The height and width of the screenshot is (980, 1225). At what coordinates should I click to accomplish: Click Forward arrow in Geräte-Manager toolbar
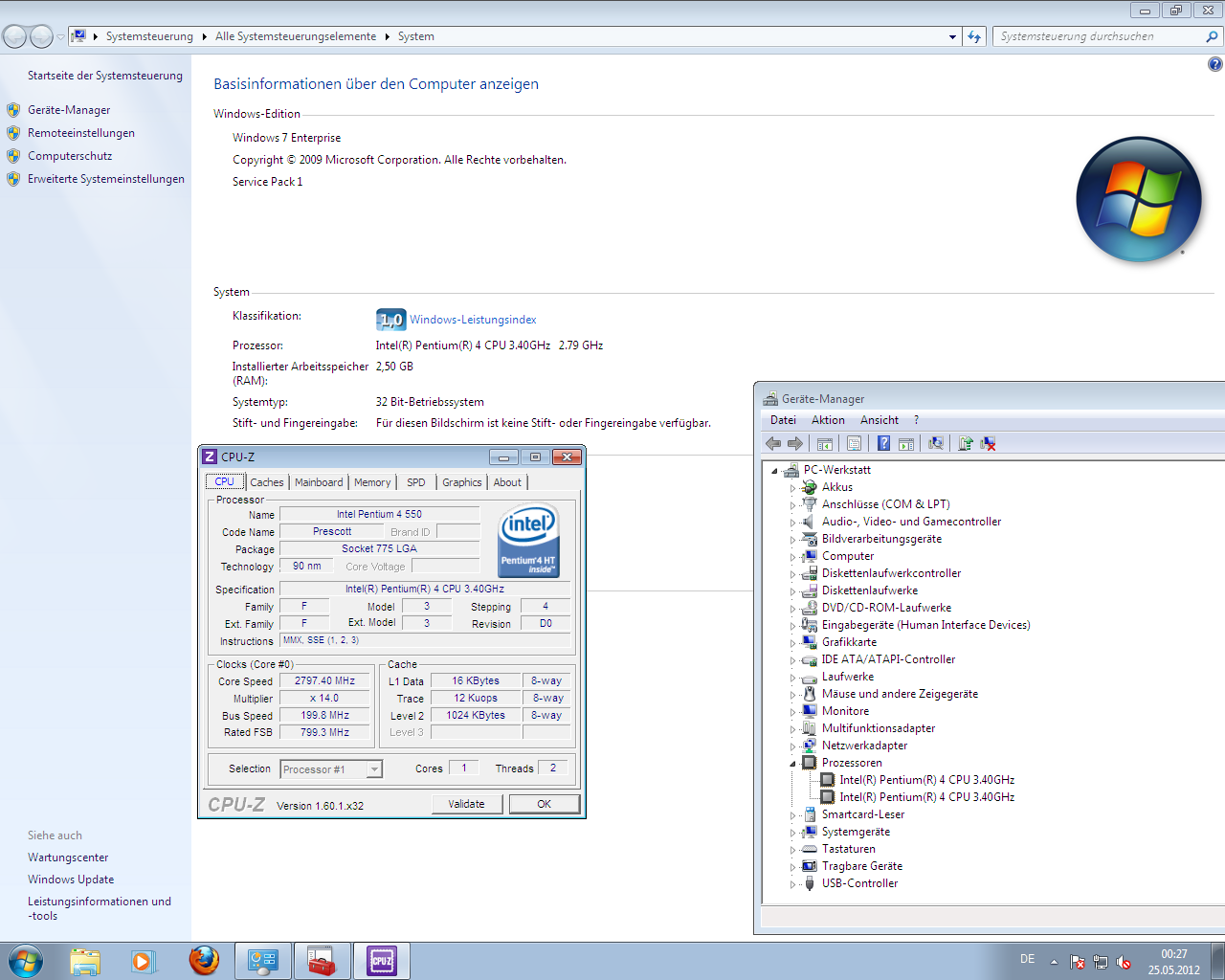[x=795, y=443]
